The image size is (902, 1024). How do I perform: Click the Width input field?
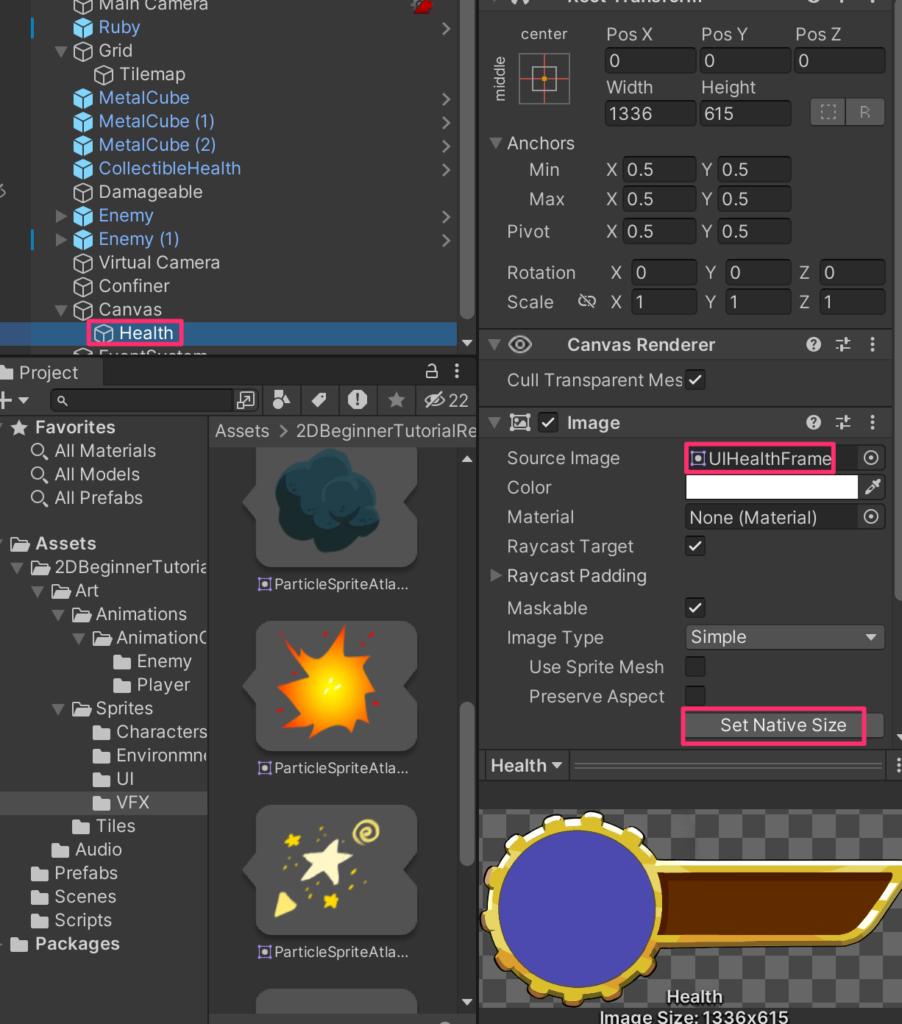click(650, 114)
